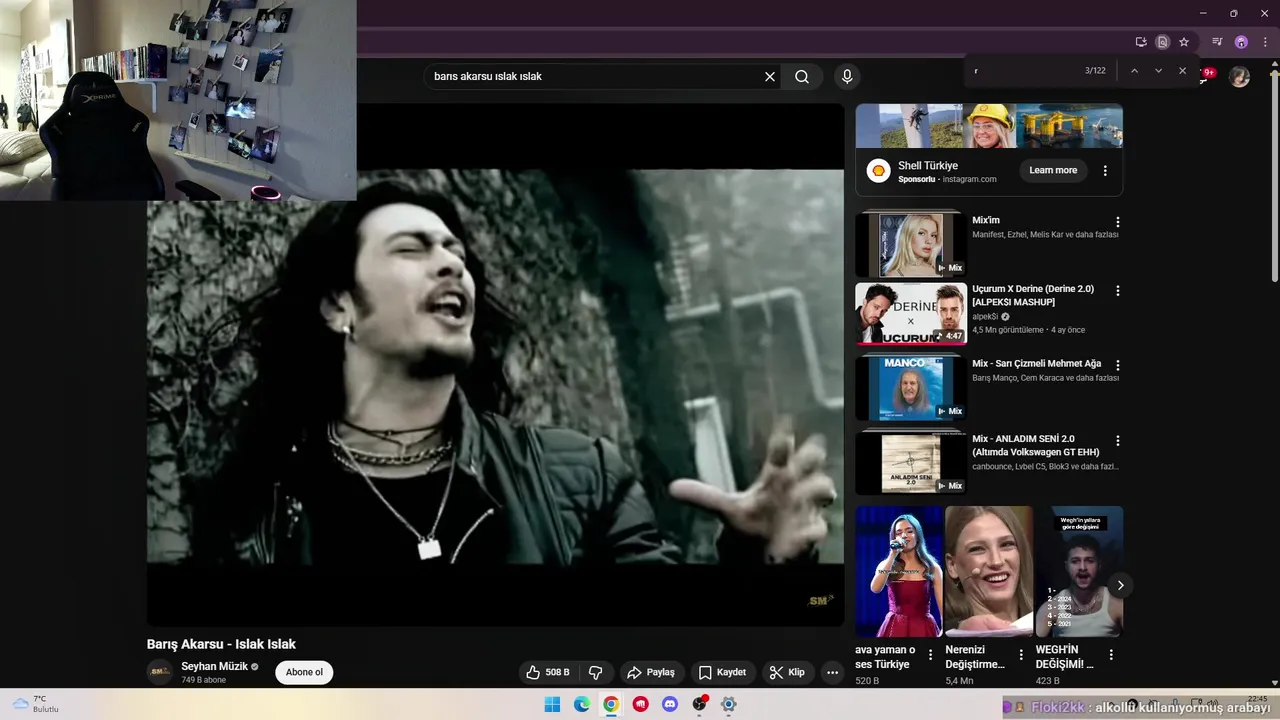
Task: Open alpekŞi channel under mashup video
Action: point(985,316)
